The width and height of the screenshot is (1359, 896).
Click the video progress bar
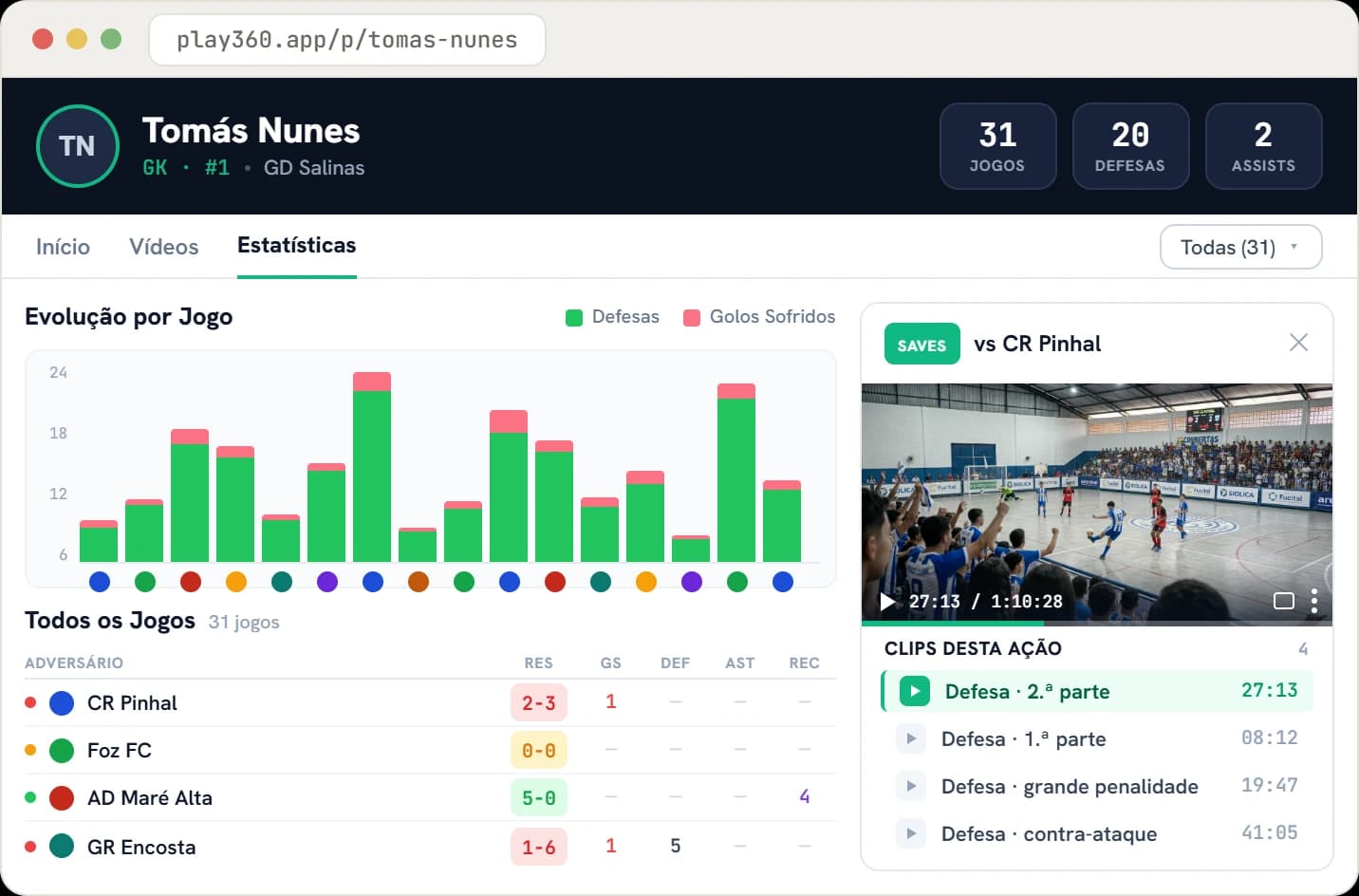(x=1096, y=624)
